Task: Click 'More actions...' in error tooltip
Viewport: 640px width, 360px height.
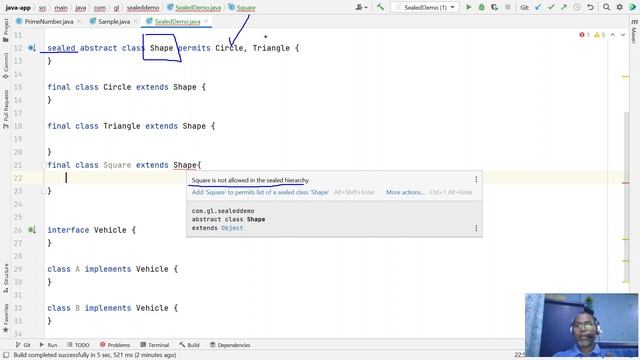Action: point(405,192)
